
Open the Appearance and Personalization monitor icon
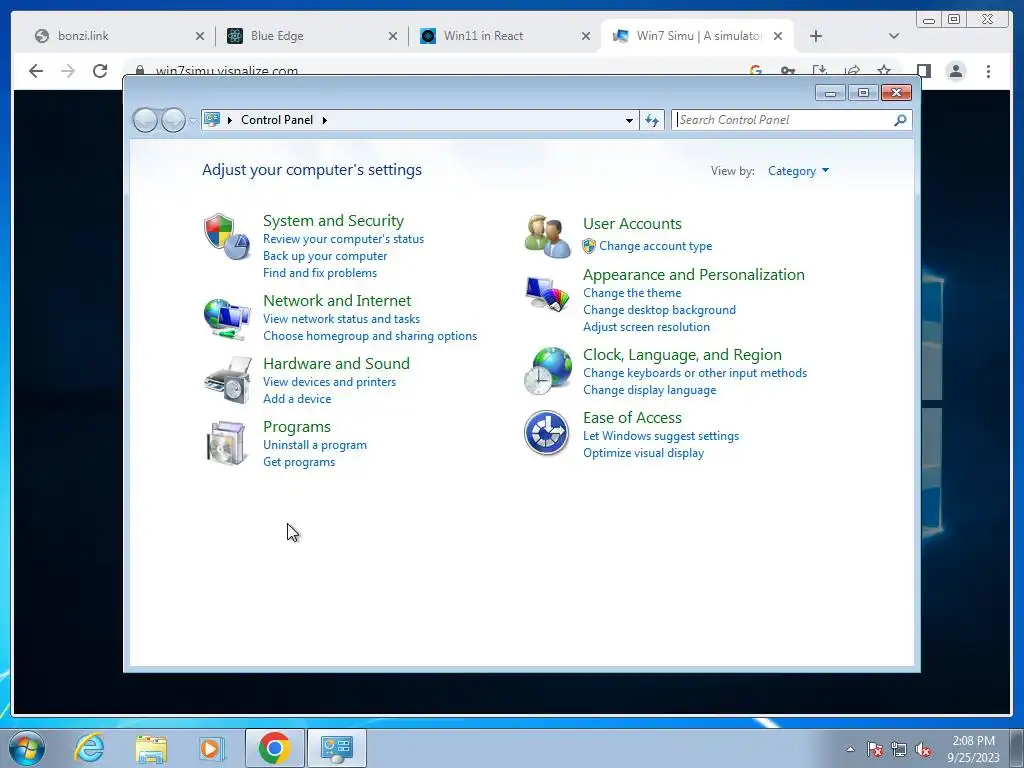click(x=547, y=295)
